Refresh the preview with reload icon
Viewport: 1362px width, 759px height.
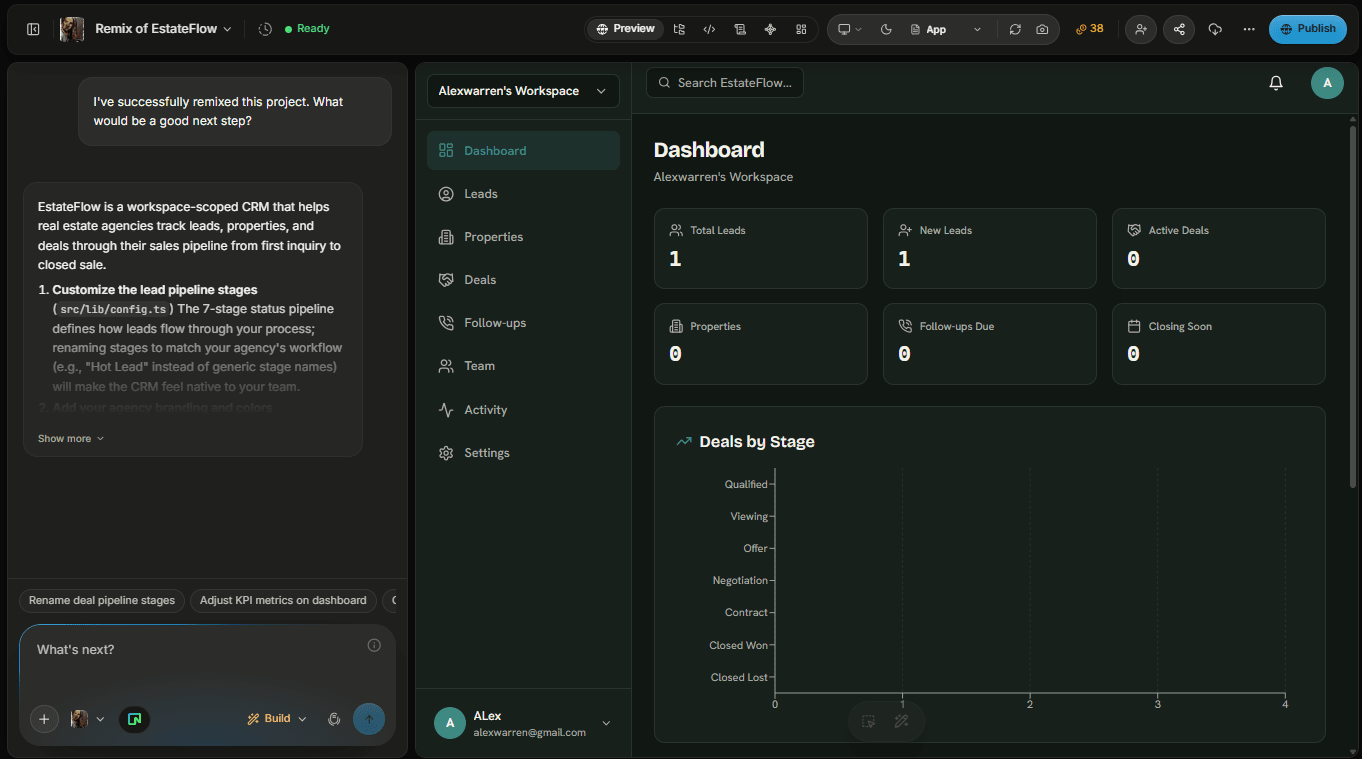[1015, 29]
